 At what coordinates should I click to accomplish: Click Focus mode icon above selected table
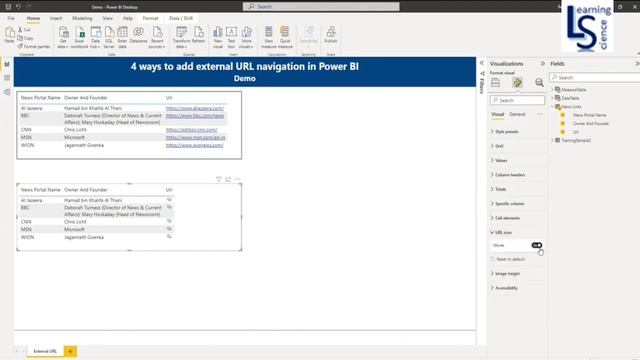tap(228, 179)
